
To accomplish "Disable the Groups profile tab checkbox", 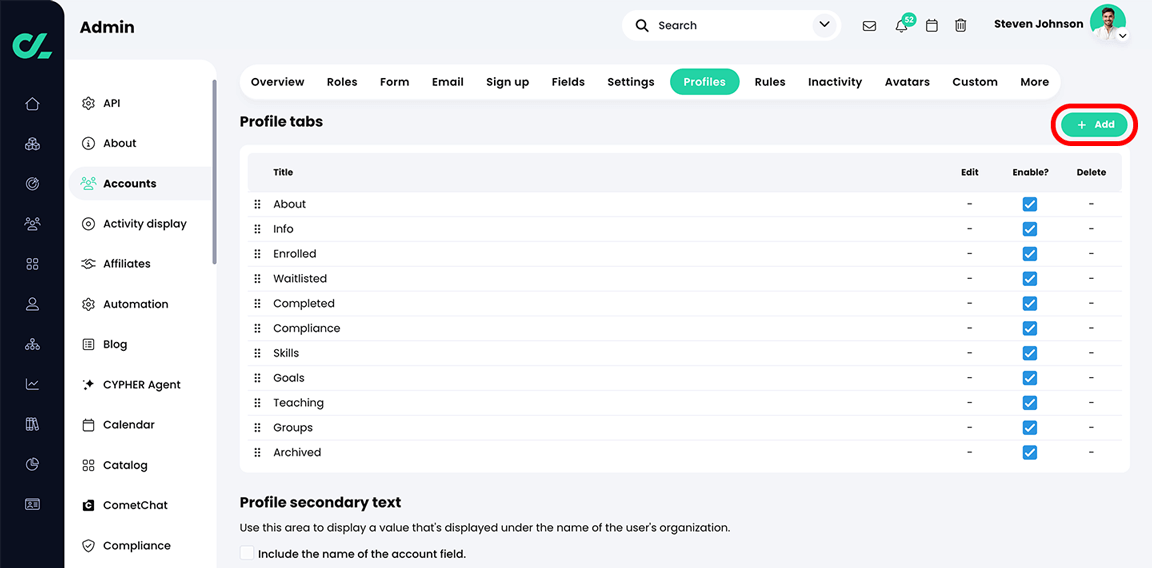I will [1030, 428].
